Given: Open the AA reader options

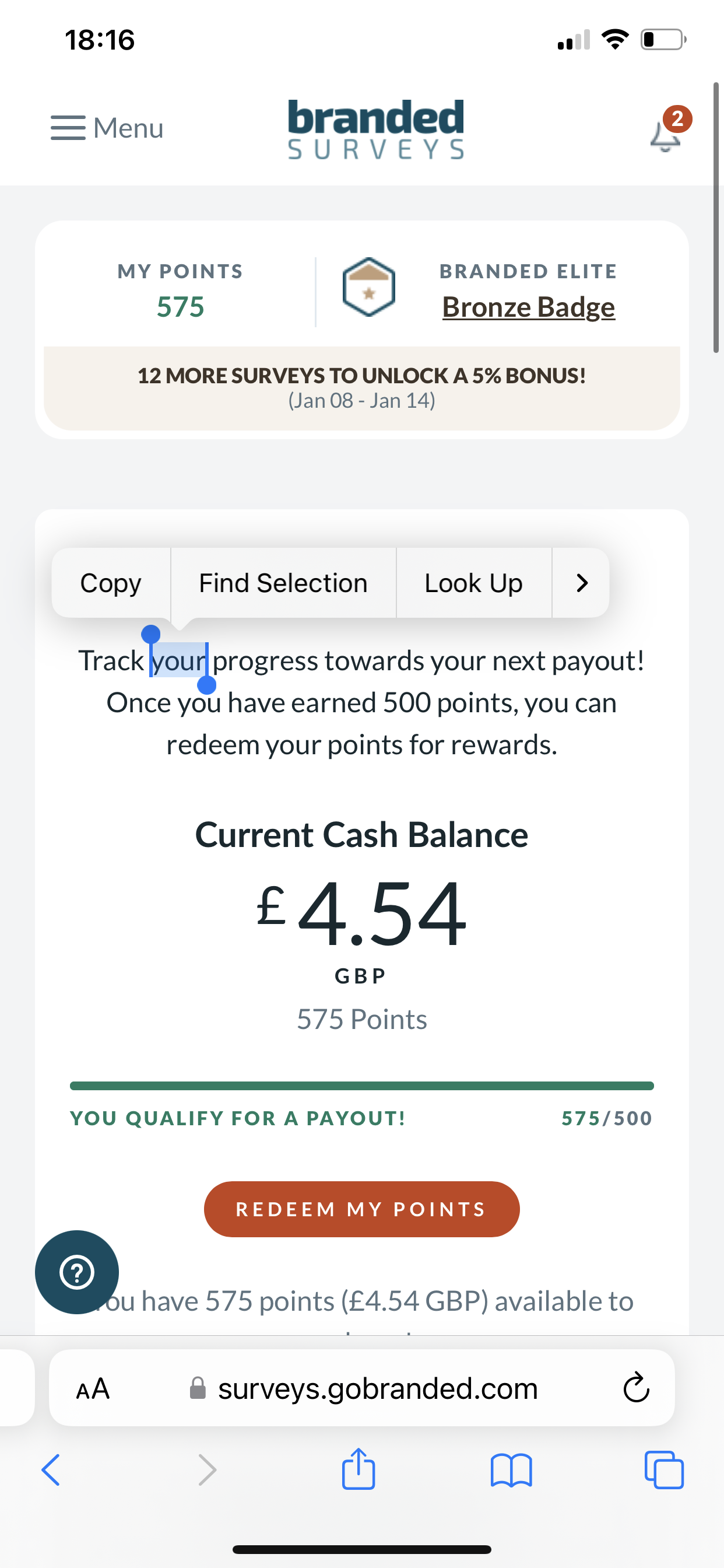Looking at the screenshot, I should (x=93, y=1388).
